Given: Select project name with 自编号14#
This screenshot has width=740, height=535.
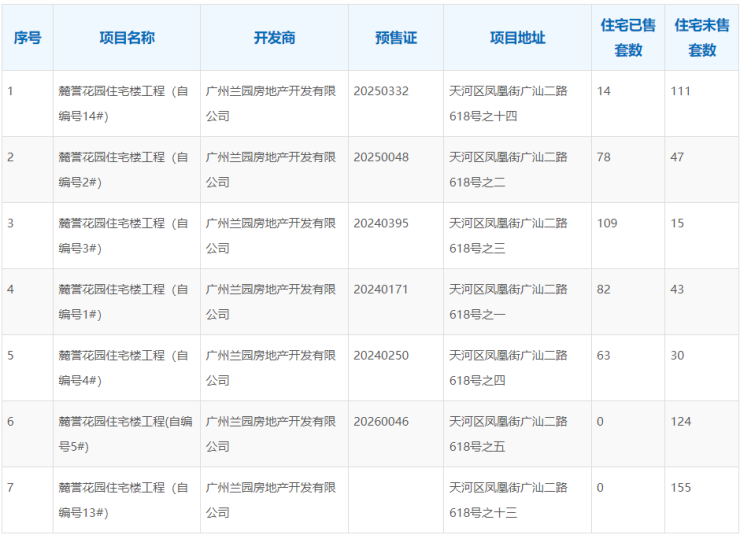Looking at the screenshot, I should [124, 103].
